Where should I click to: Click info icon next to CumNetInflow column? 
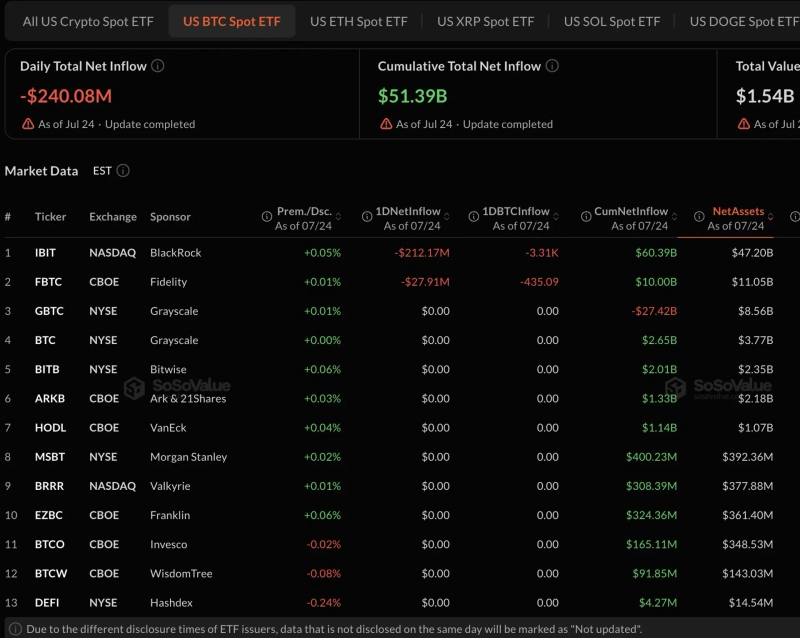[x=586, y=217]
